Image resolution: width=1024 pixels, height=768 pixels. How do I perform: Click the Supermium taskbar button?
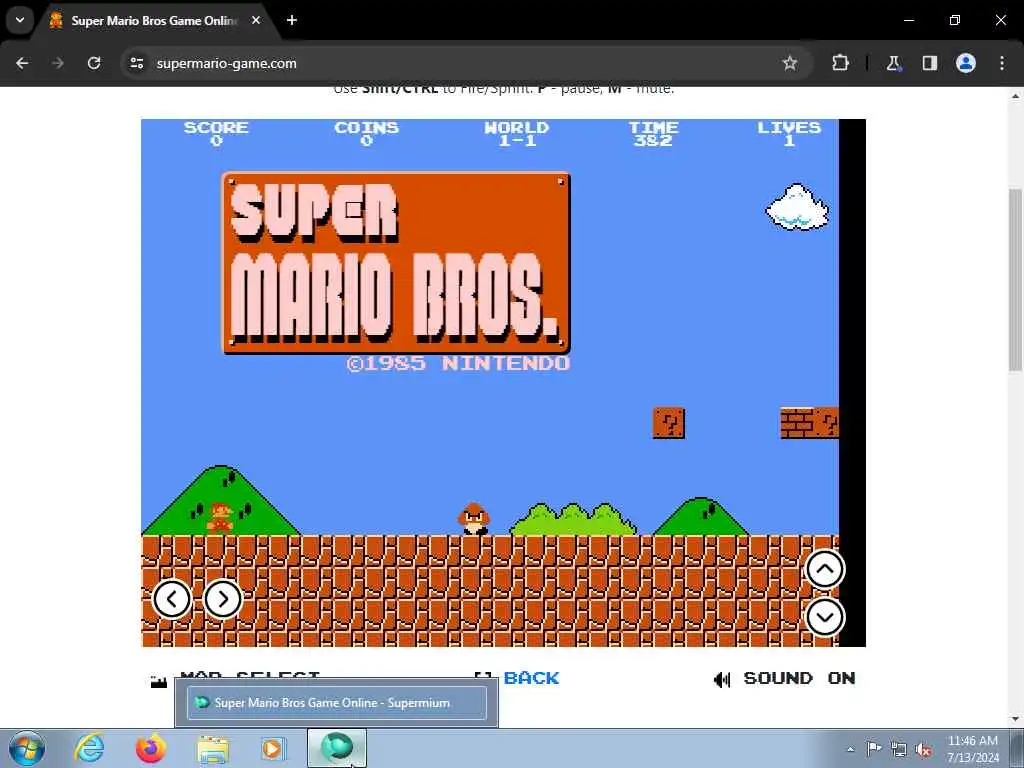pyautogui.click(x=337, y=748)
